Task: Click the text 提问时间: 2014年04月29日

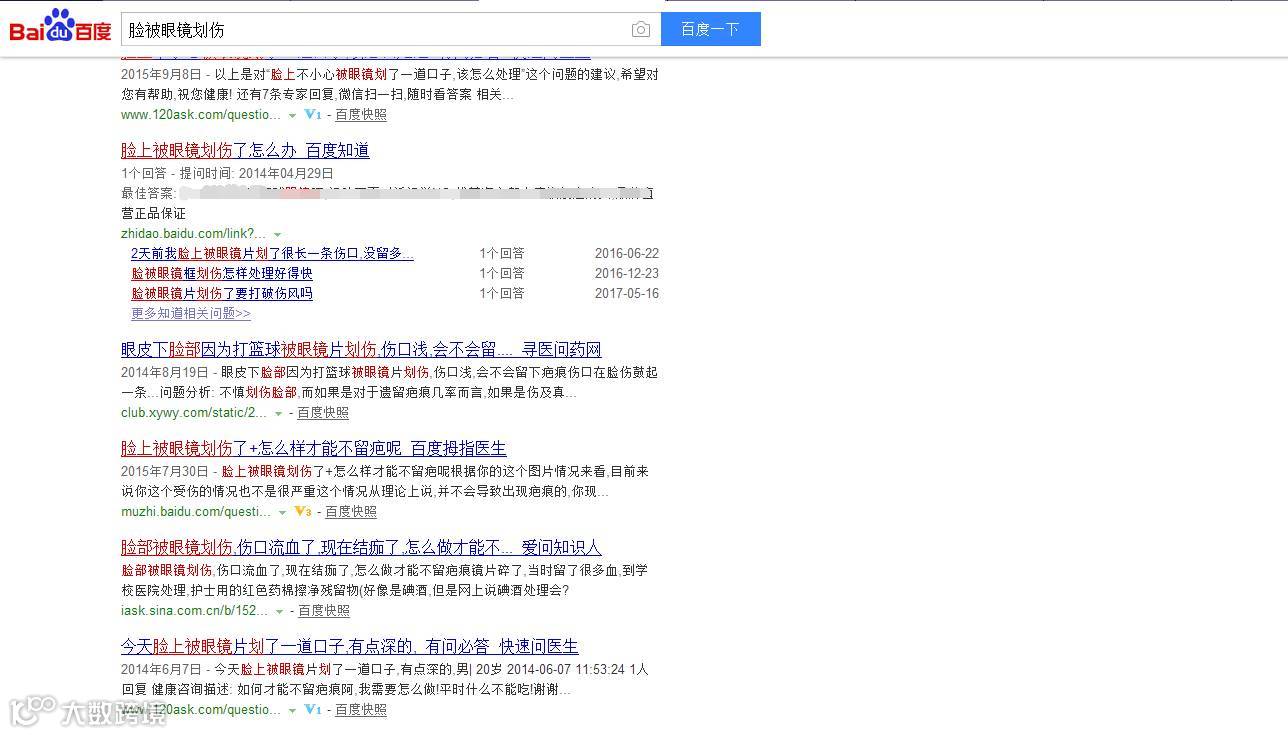Action: tap(257, 173)
